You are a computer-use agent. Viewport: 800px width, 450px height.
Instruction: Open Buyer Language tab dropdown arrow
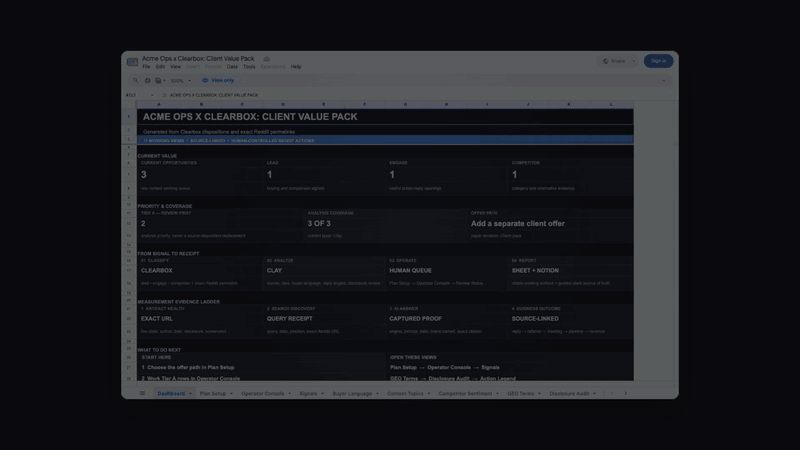tap(377, 393)
